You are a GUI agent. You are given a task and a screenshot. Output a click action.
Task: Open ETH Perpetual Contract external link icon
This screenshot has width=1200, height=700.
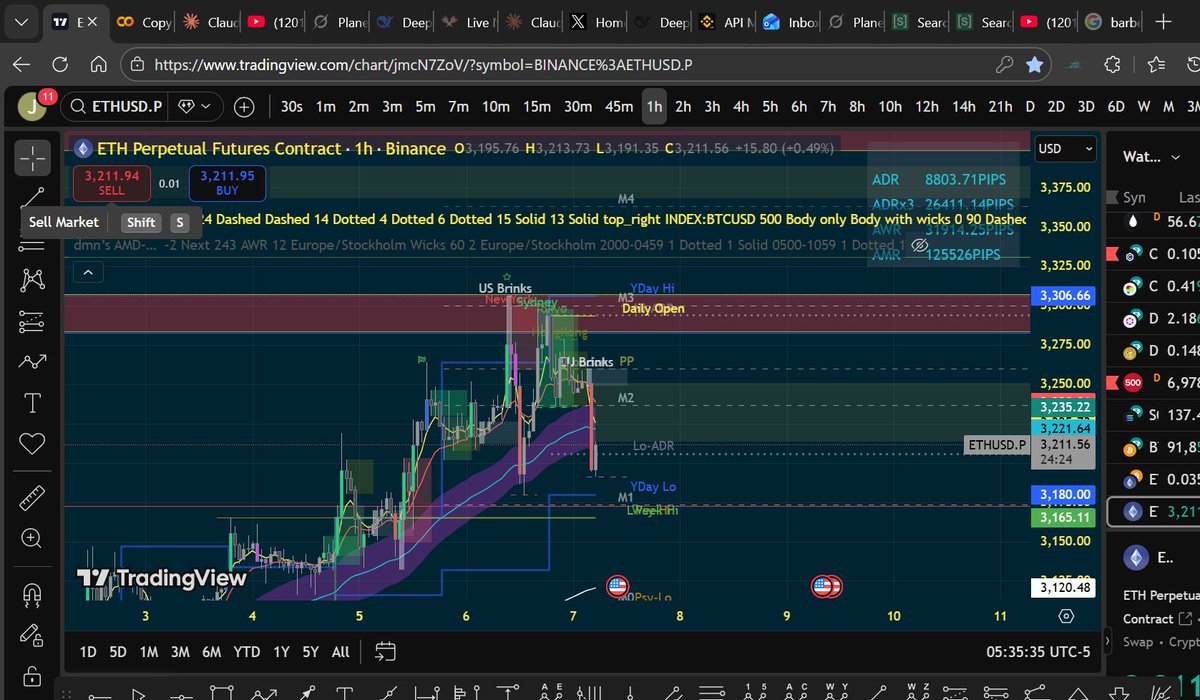click(x=1186, y=619)
